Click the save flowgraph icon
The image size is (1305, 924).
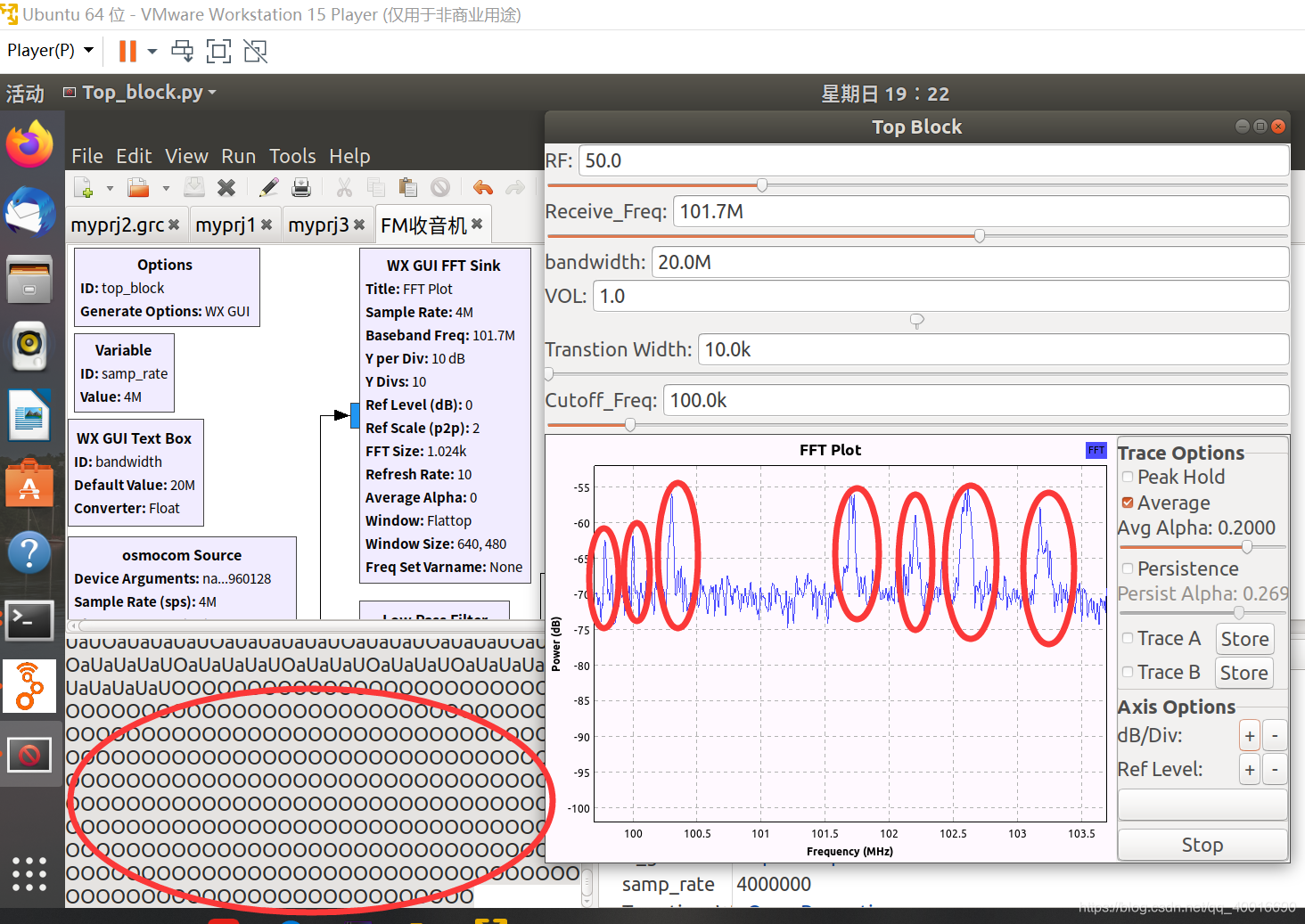[194, 188]
